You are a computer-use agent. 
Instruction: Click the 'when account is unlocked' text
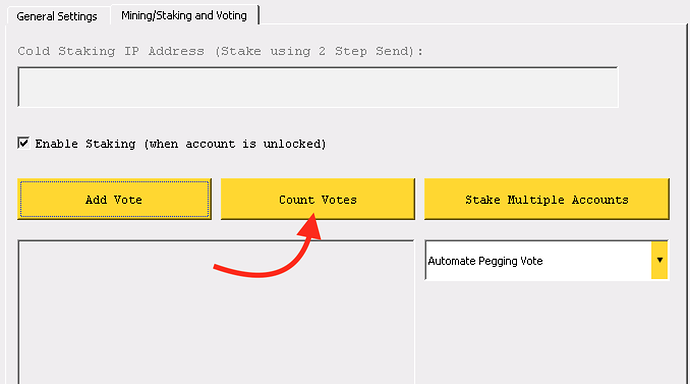click(x=235, y=144)
